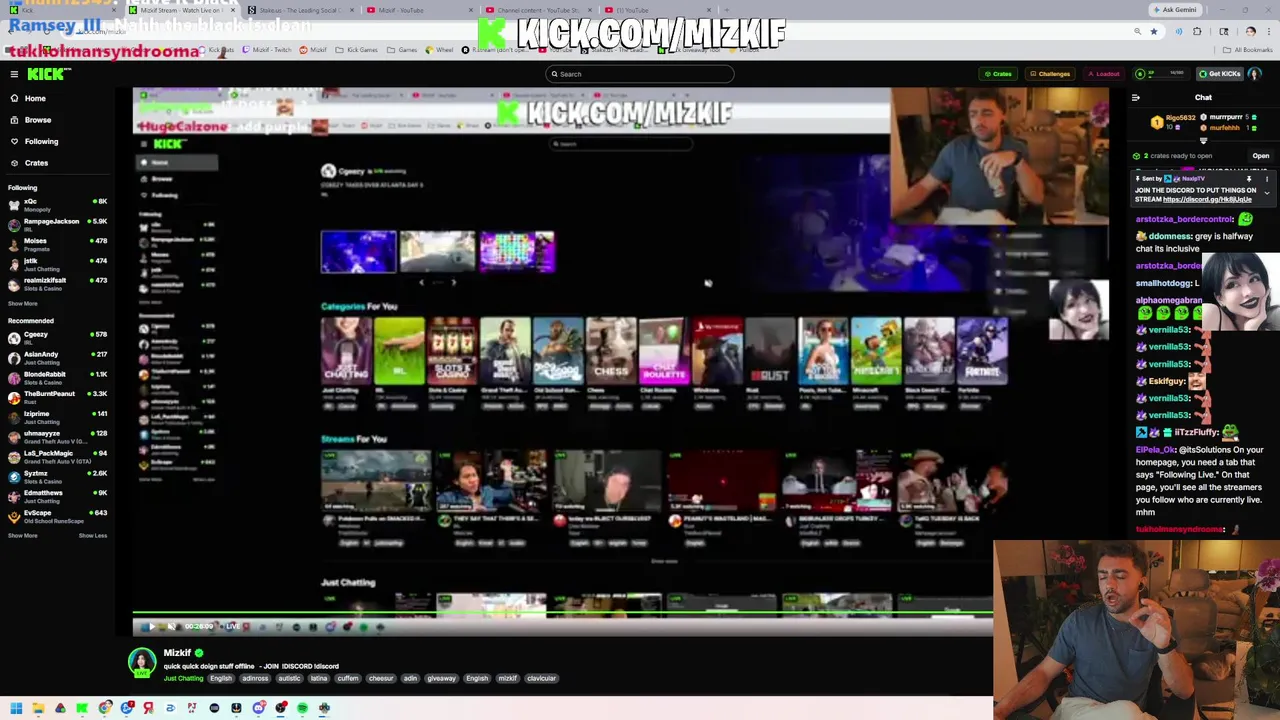Viewport: 1280px width, 720px height.
Task: Select the giveaway tag
Action: 441,678
